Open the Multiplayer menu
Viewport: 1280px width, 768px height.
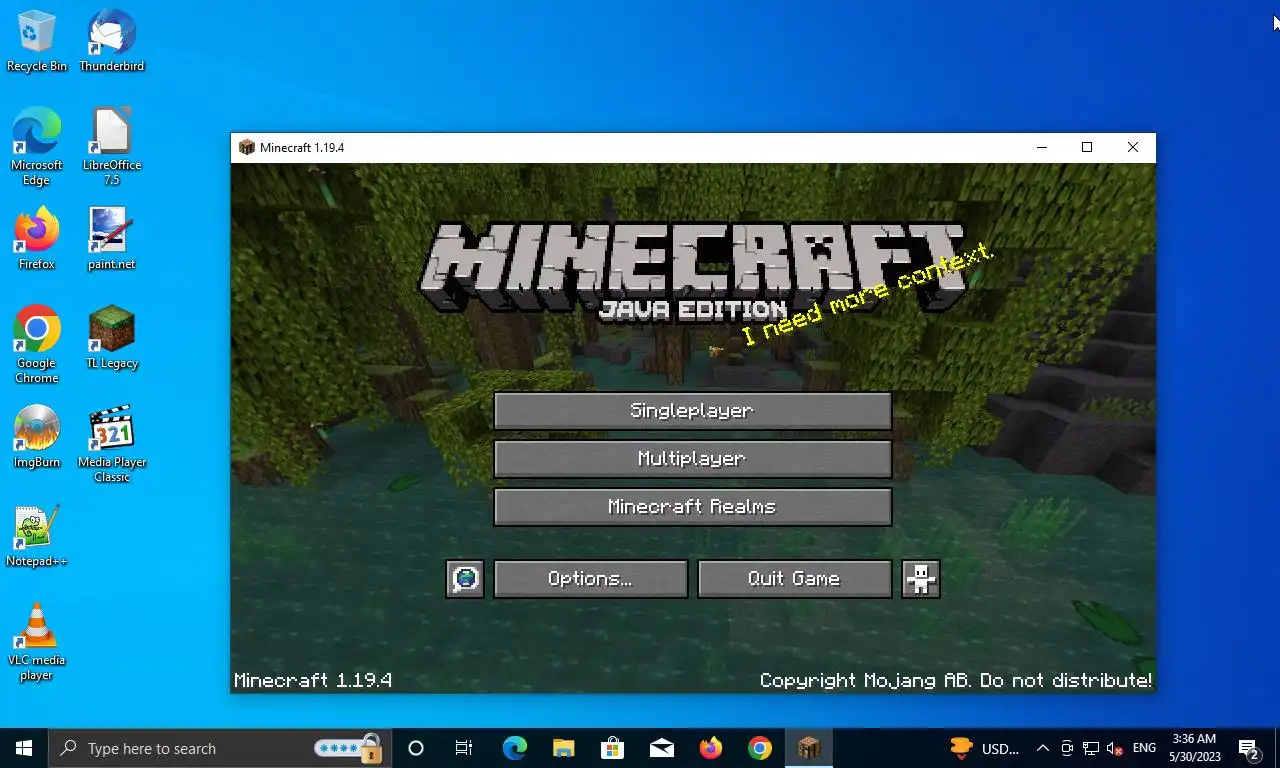coord(692,459)
